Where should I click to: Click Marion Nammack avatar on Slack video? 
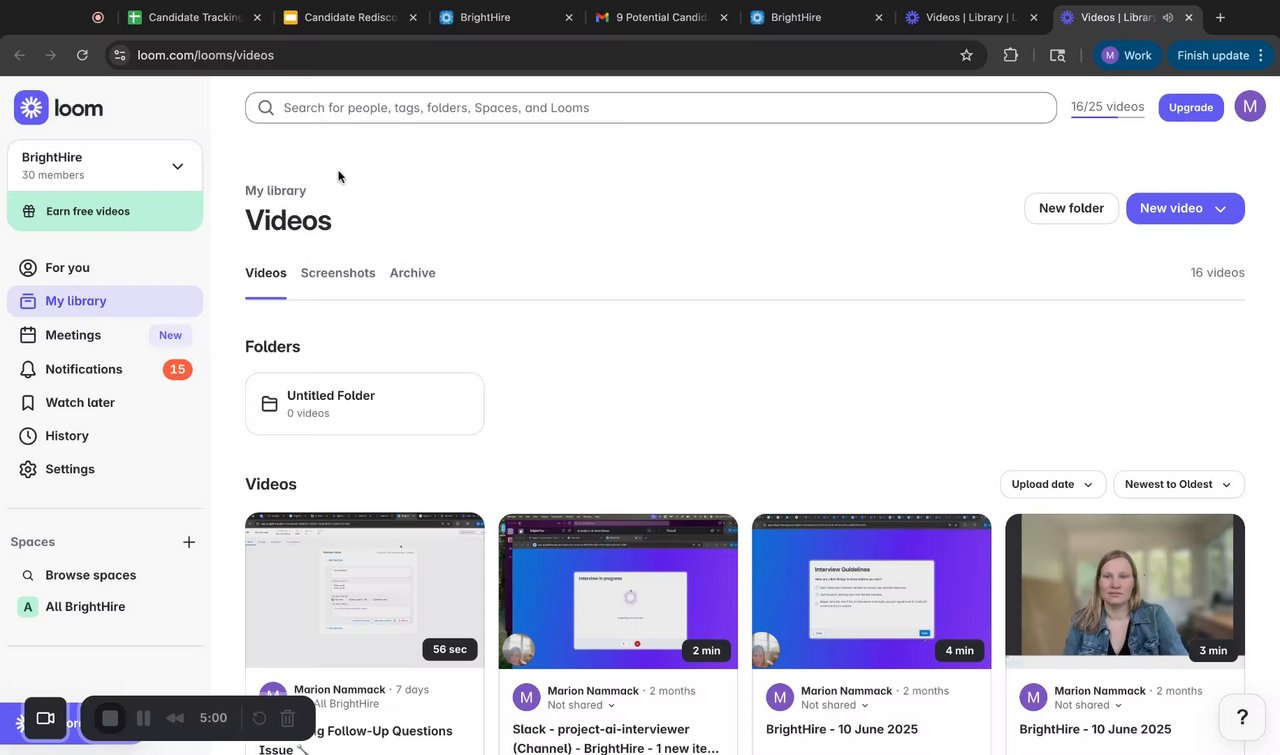click(x=527, y=697)
